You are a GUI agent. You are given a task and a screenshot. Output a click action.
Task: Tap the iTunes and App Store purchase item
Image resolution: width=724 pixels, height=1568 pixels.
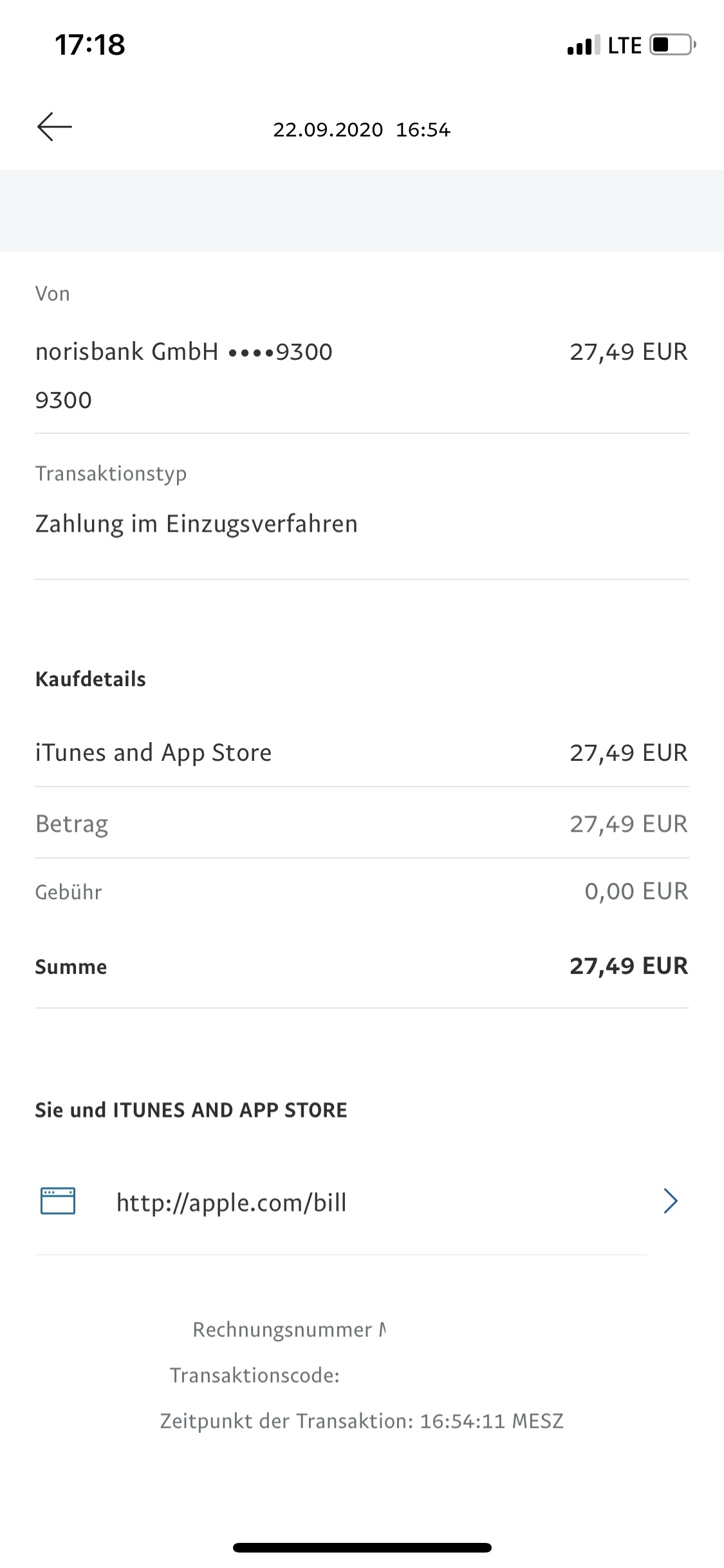(154, 752)
